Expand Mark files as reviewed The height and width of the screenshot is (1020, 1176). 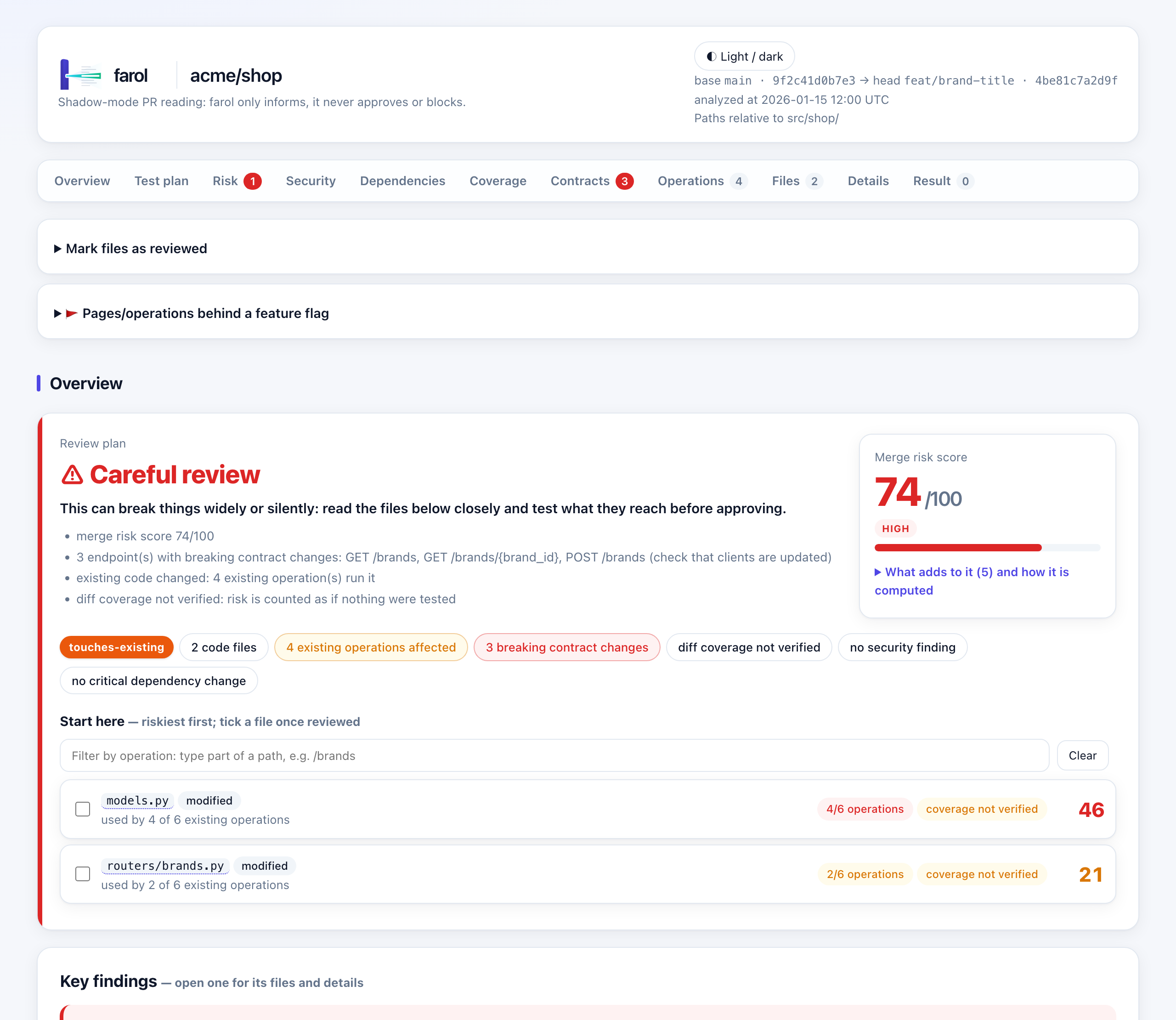point(131,249)
